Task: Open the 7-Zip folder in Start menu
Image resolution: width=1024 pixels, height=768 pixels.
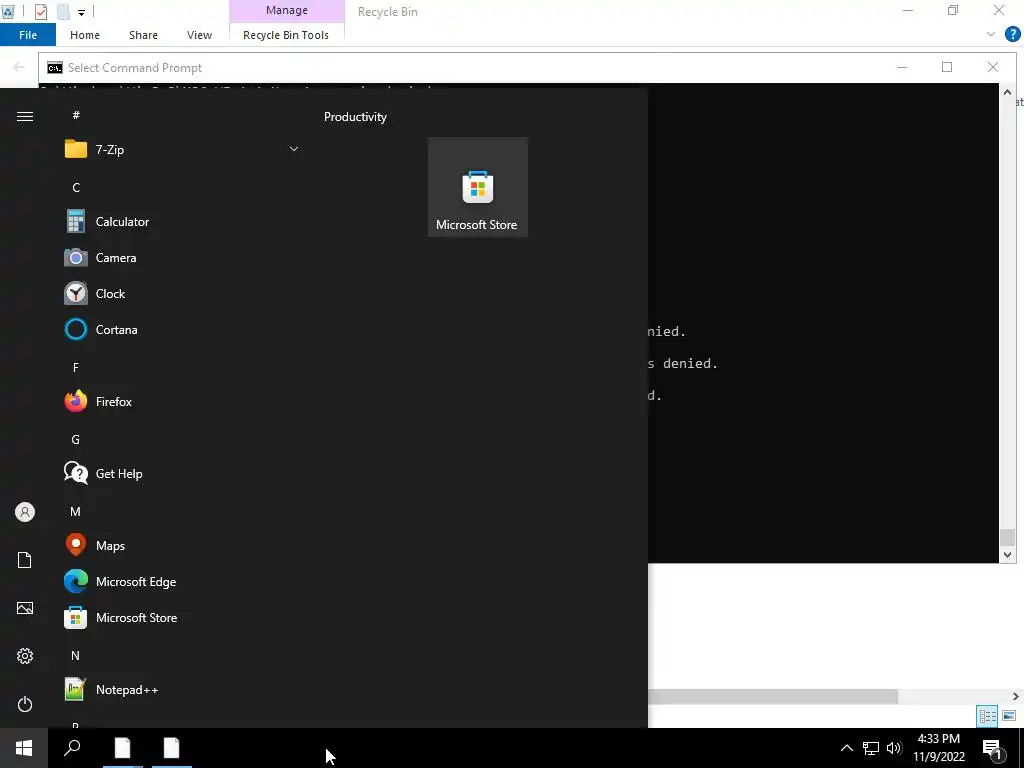Action: [x=183, y=150]
